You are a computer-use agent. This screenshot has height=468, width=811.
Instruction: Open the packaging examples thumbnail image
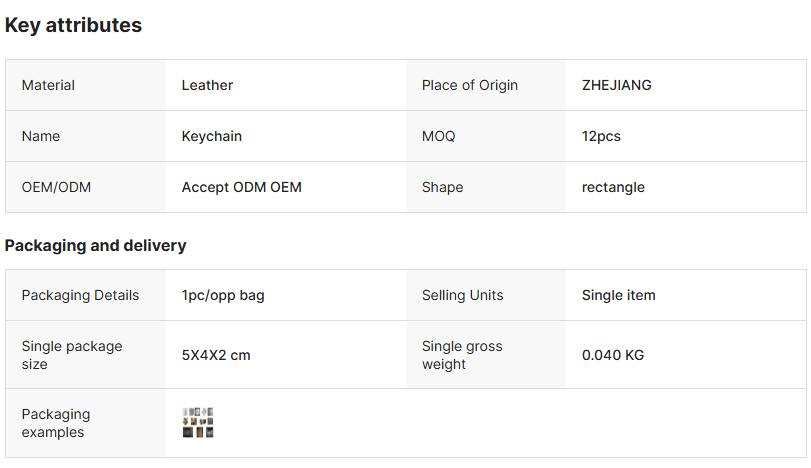point(198,423)
